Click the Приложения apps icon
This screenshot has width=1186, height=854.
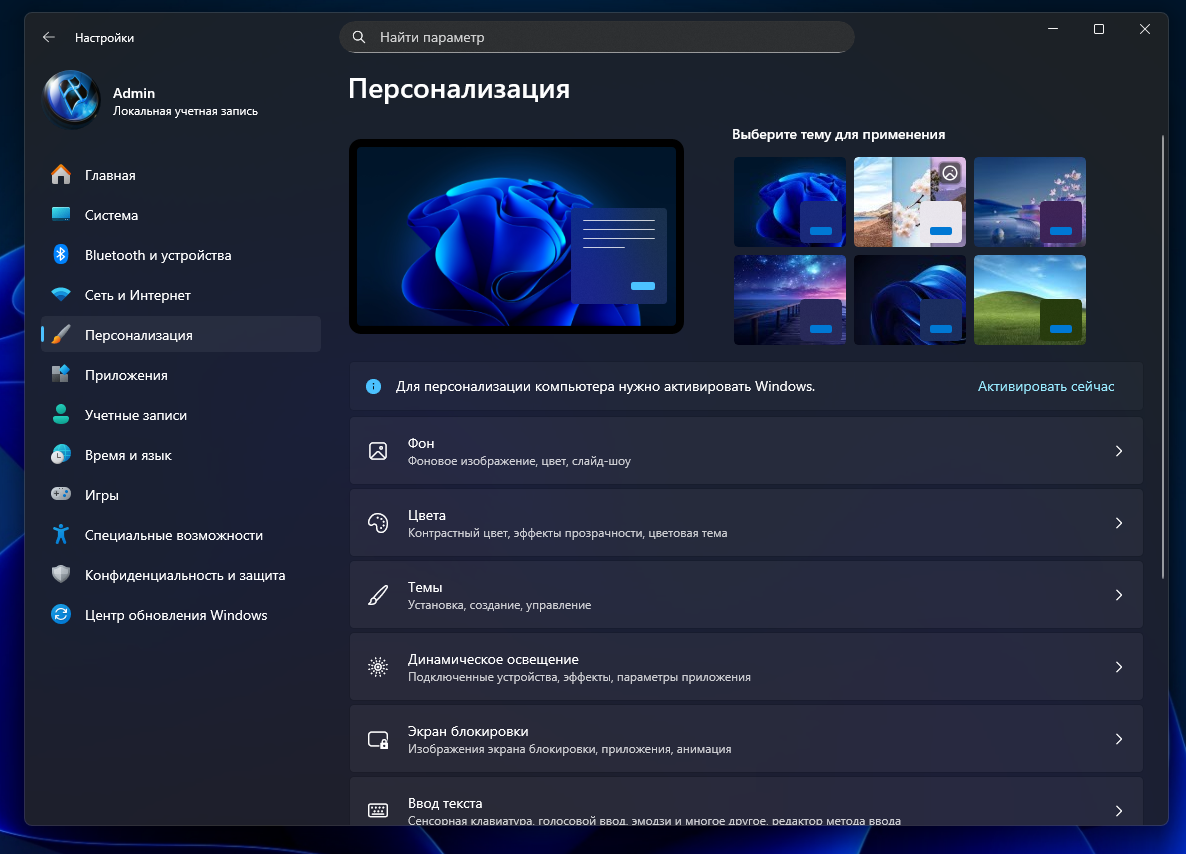(61, 375)
